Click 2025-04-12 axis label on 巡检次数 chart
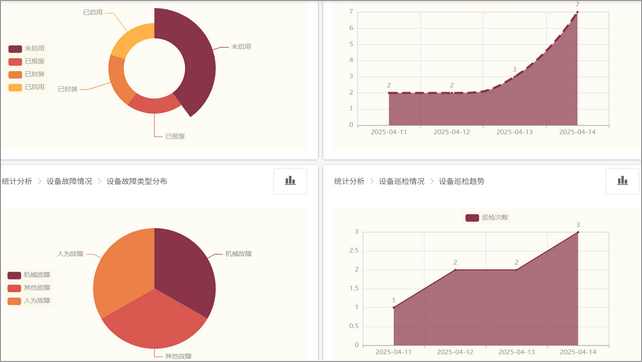 [455, 352]
